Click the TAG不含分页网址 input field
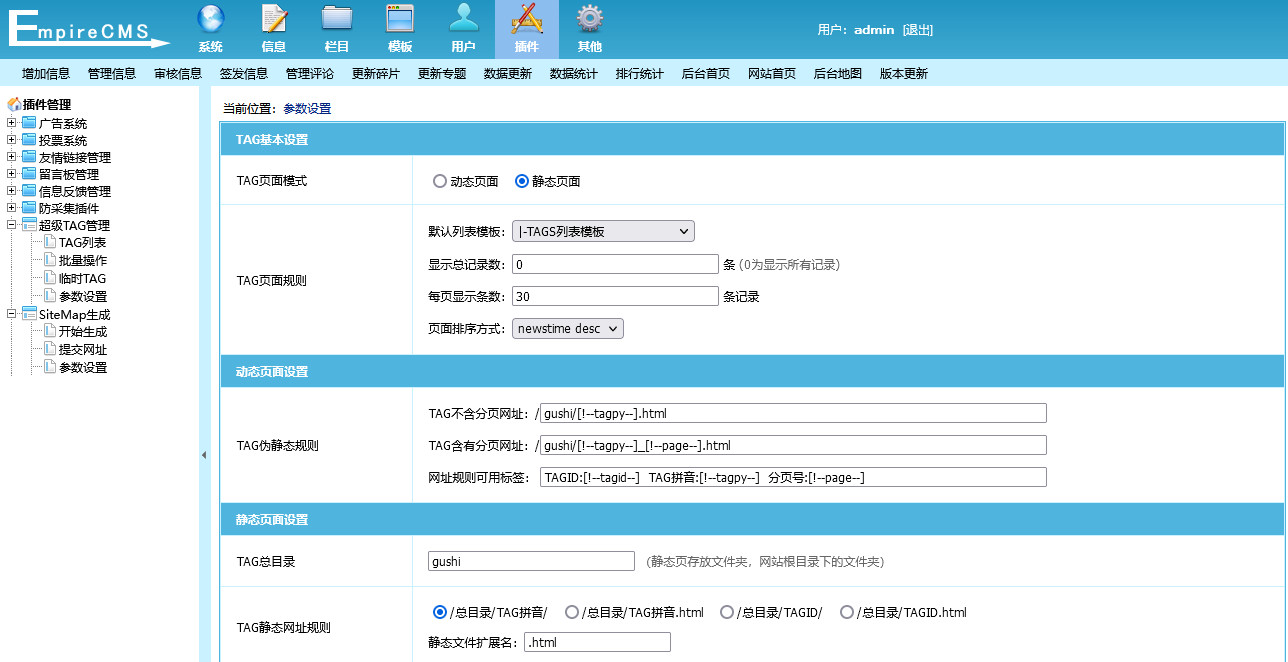The height and width of the screenshot is (662, 1288). pyautogui.click(x=793, y=413)
